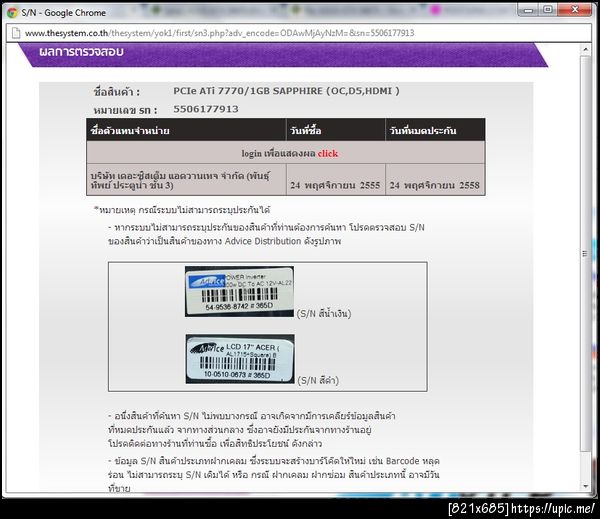
Task: Click the Chrome icon in title bar
Action: (12, 13)
